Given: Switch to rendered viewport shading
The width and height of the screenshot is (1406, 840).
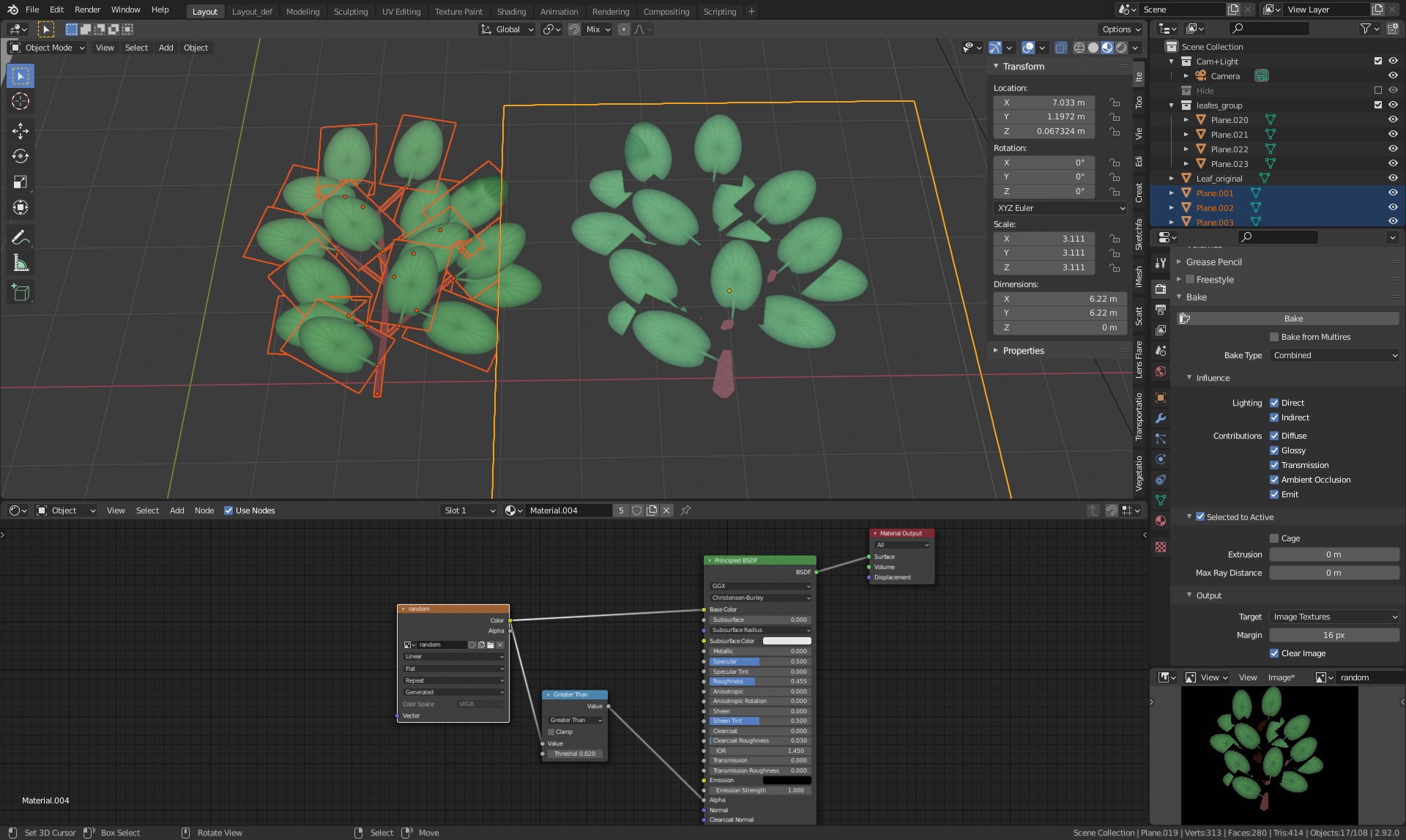Looking at the screenshot, I should click(x=1121, y=48).
